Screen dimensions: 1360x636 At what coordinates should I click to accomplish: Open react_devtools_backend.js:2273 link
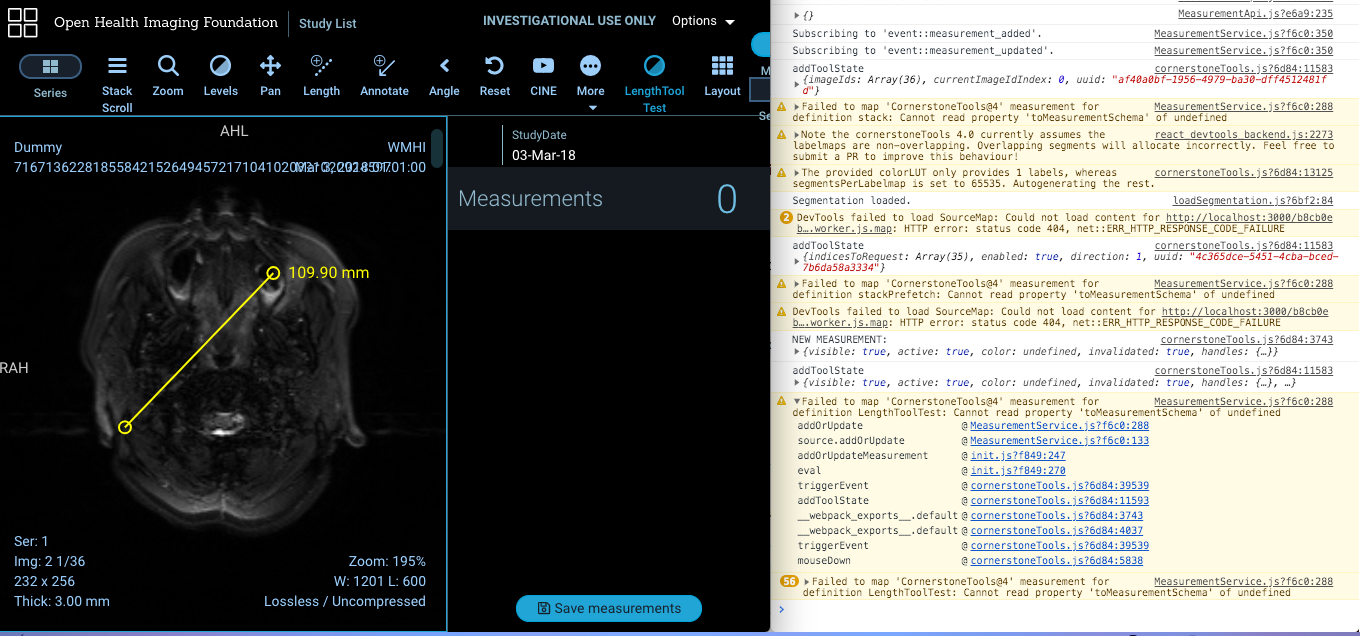coord(1244,135)
